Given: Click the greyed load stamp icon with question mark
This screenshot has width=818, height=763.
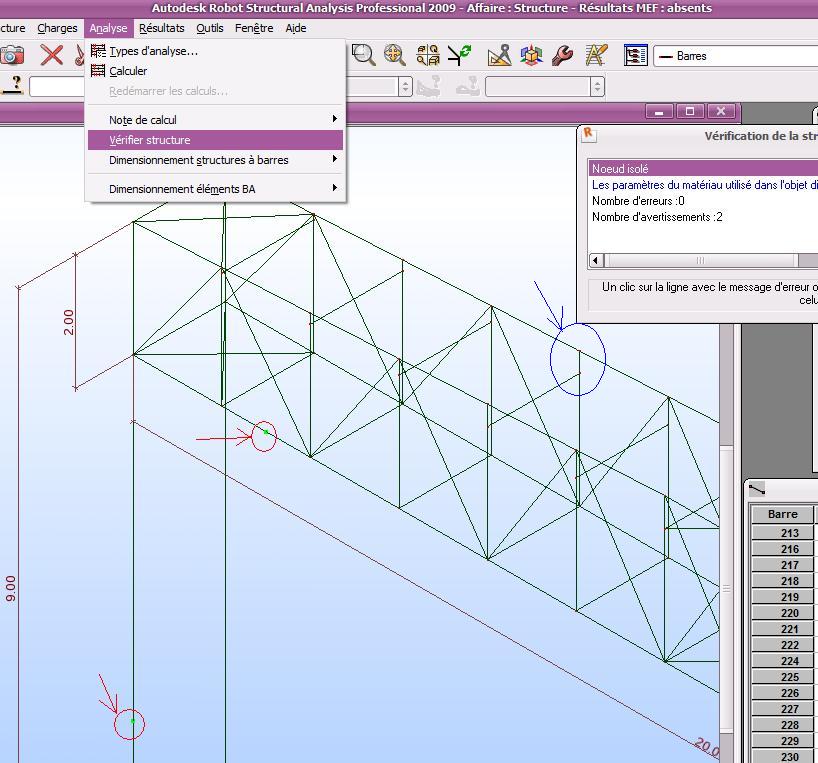Looking at the screenshot, I should (428, 86).
